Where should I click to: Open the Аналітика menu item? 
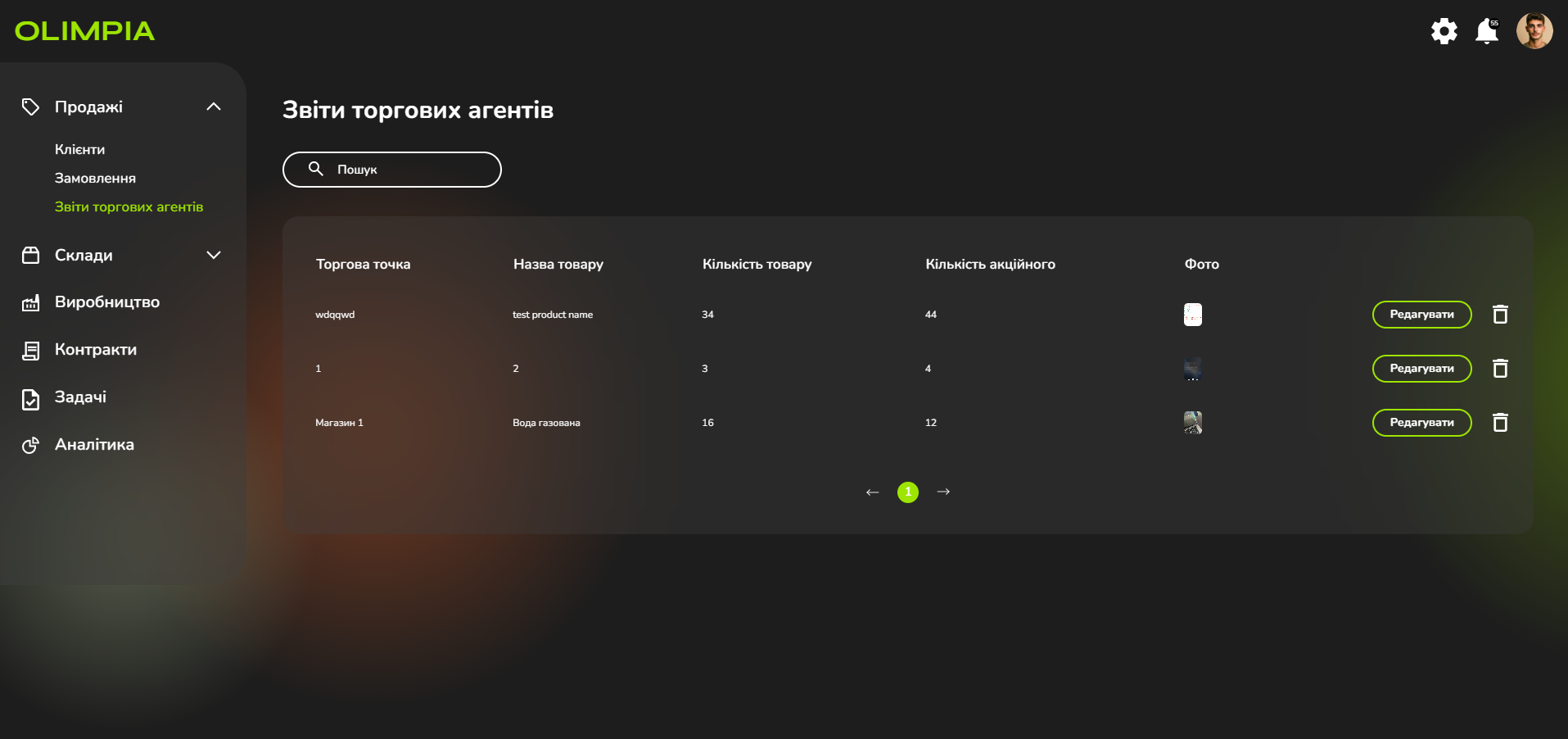tap(94, 445)
